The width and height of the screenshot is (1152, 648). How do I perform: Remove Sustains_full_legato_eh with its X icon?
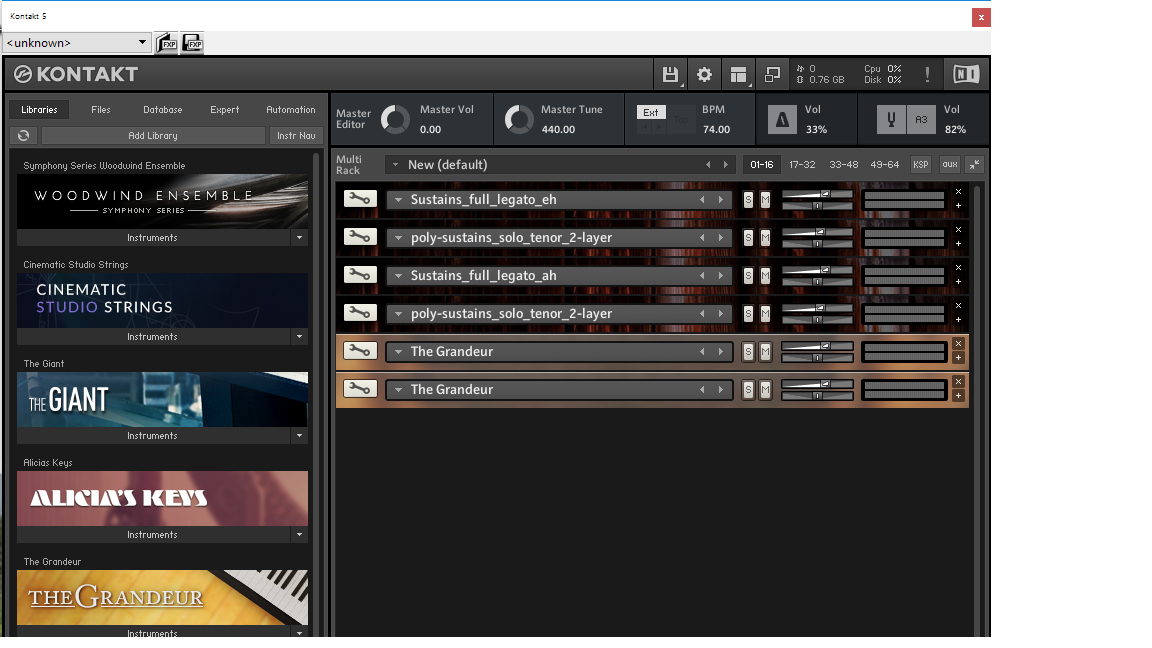(958, 192)
